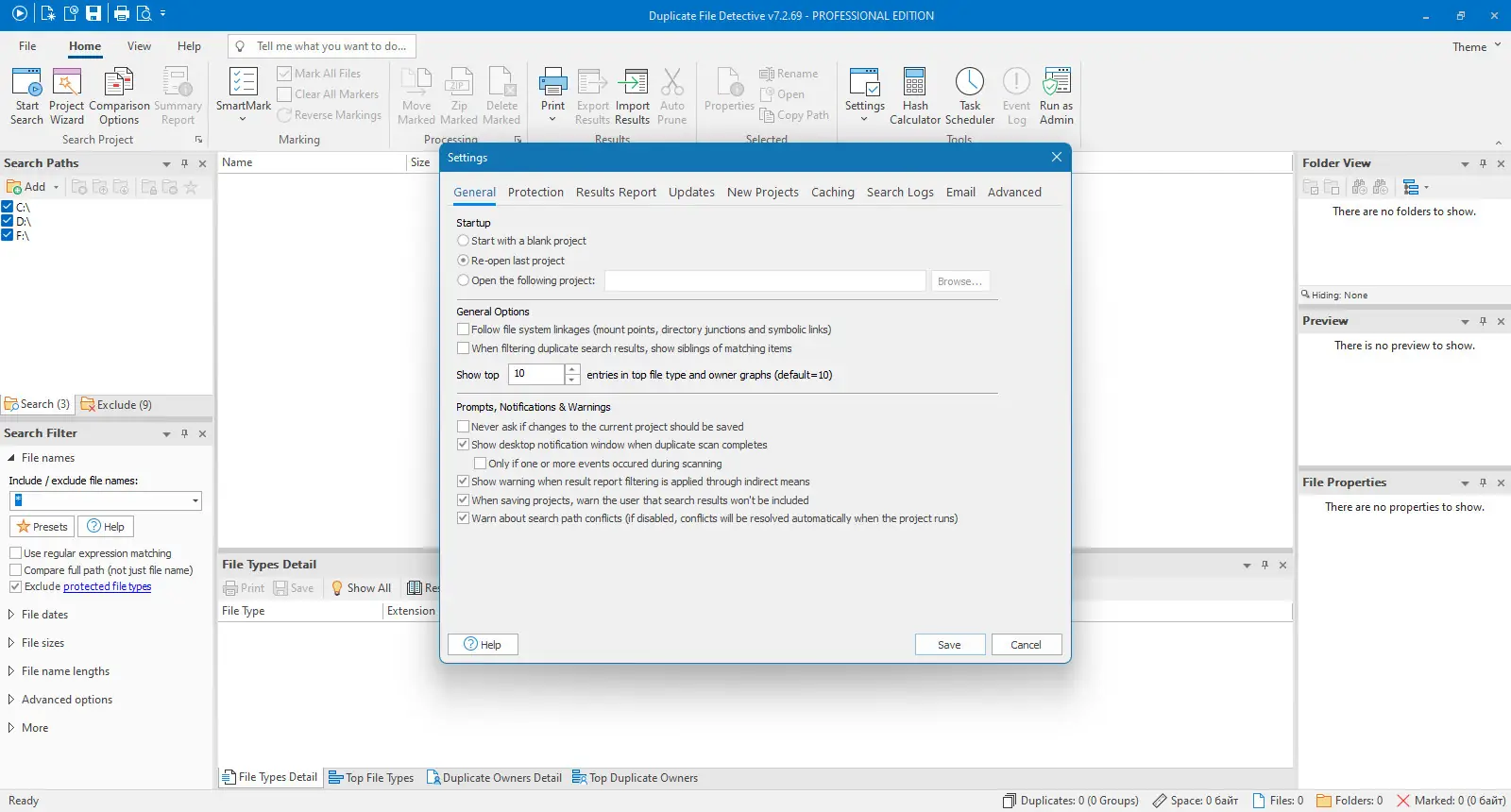Toggle 'Compare full path' checkbox

(15, 570)
